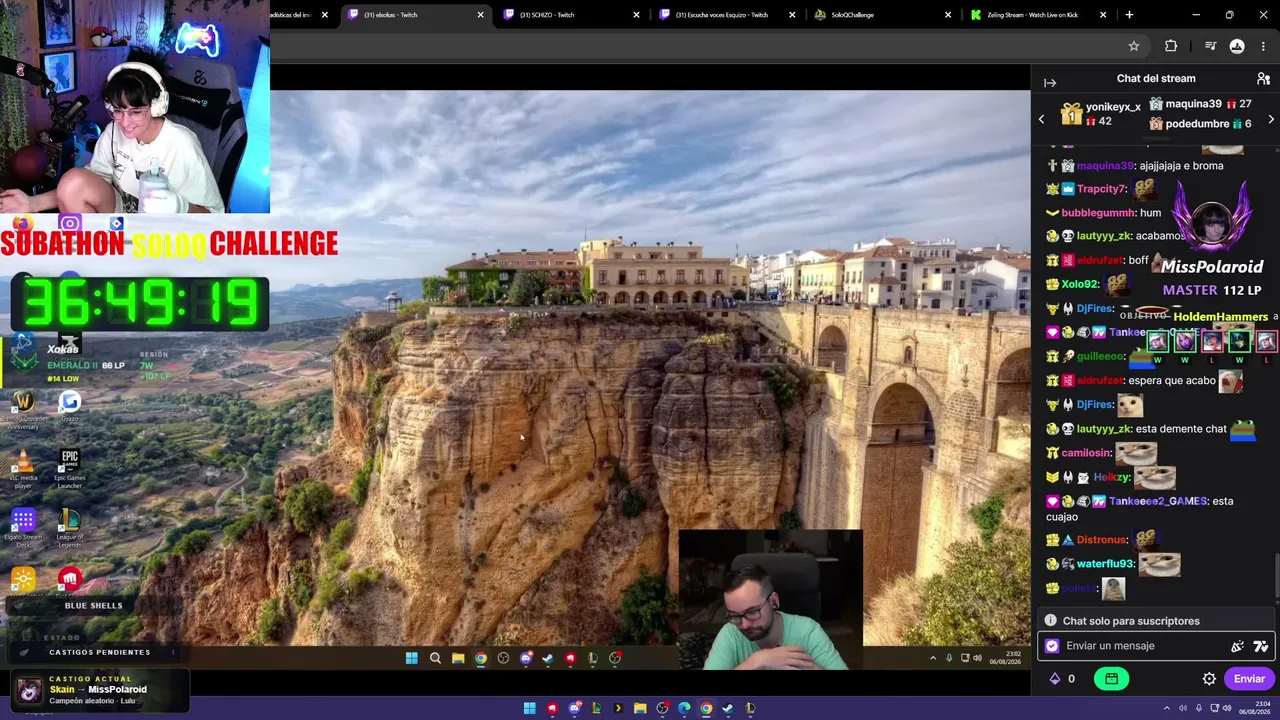Close the SoloQChallenge tab
Screen dimensions: 1280x720
pos(948,15)
